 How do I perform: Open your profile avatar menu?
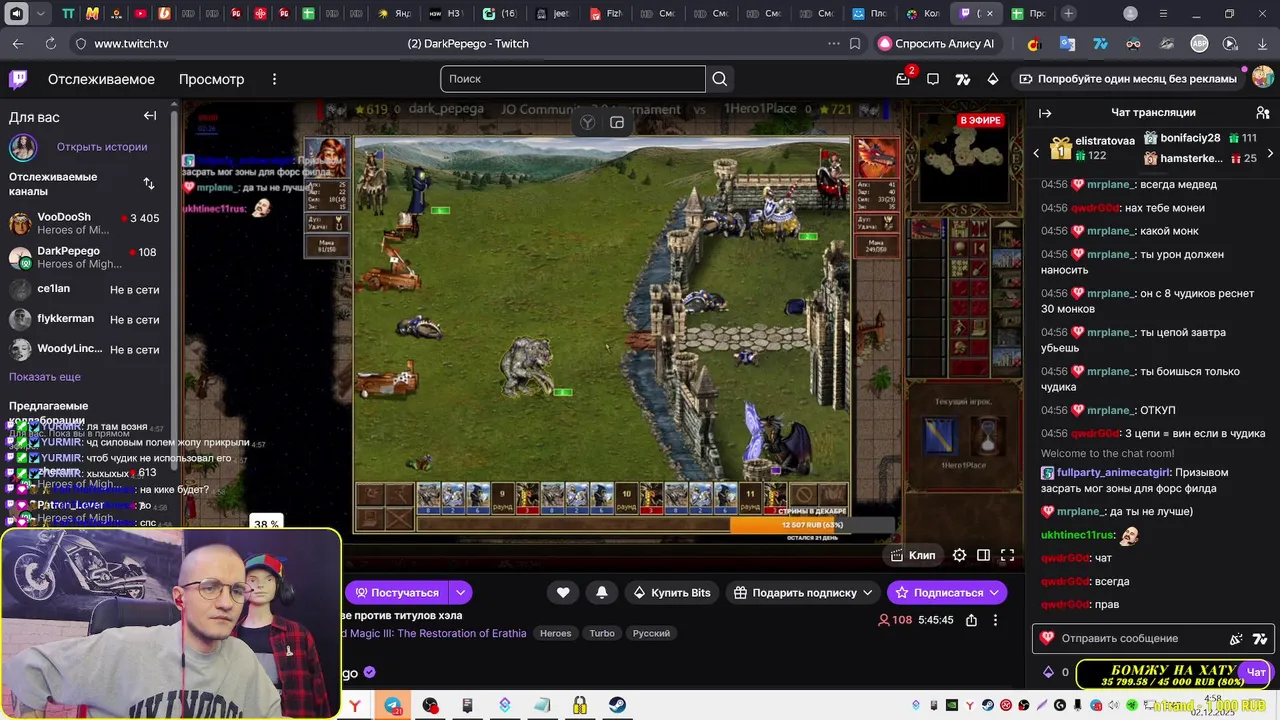coord(1262,78)
